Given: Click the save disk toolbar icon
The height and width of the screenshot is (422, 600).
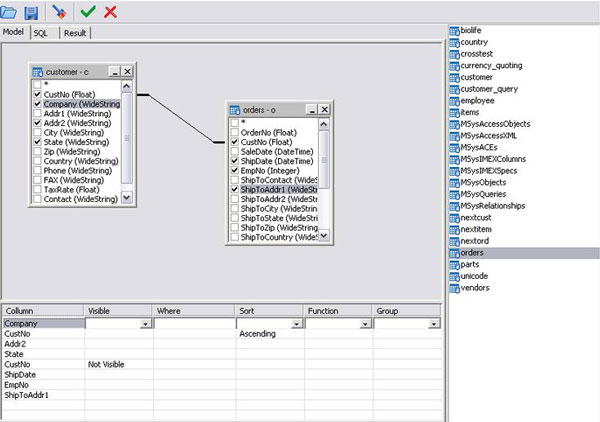Looking at the screenshot, I should point(31,12).
